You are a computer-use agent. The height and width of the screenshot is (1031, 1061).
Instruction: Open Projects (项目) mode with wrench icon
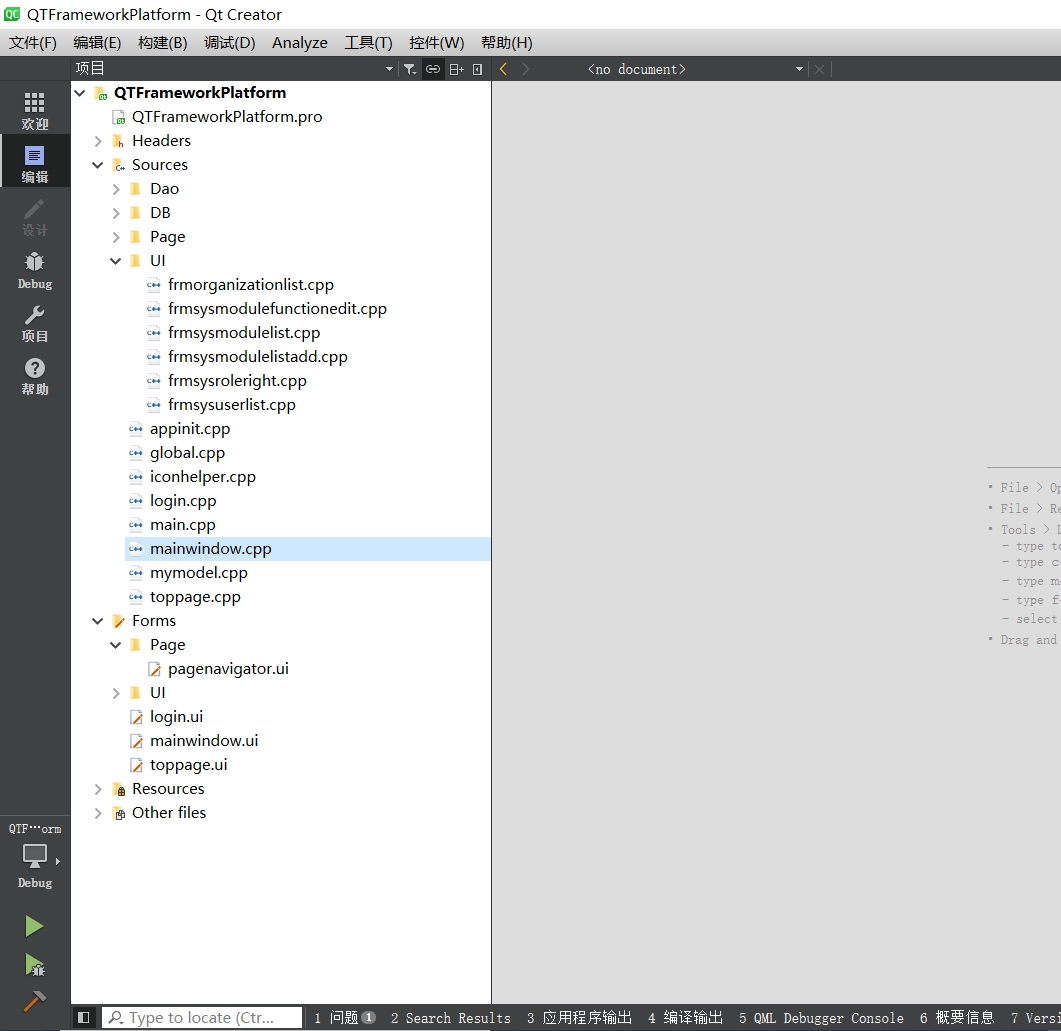click(35, 323)
